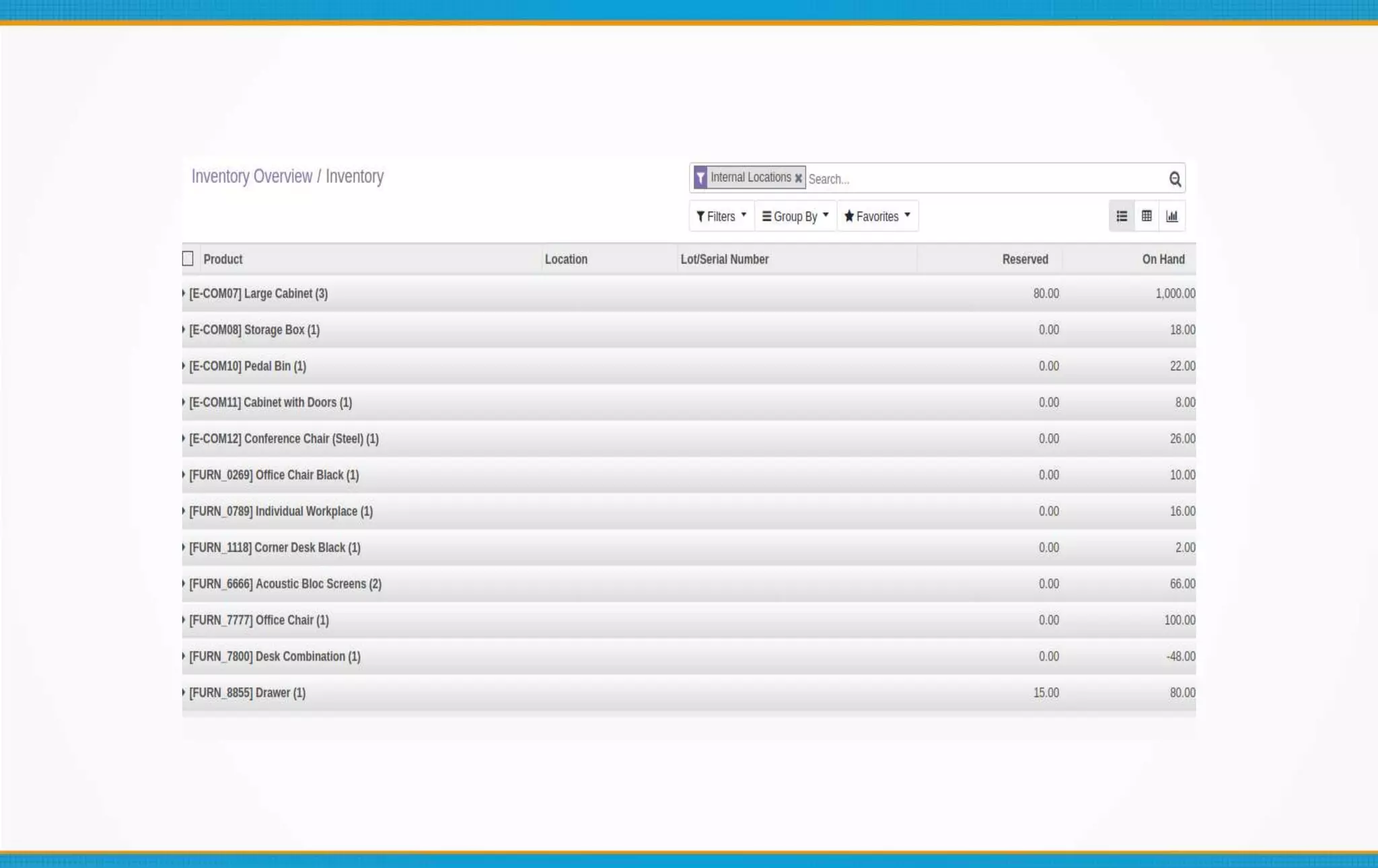Open the Group By dropdown
Image resolution: width=1378 pixels, height=868 pixels.
[795, 216]
